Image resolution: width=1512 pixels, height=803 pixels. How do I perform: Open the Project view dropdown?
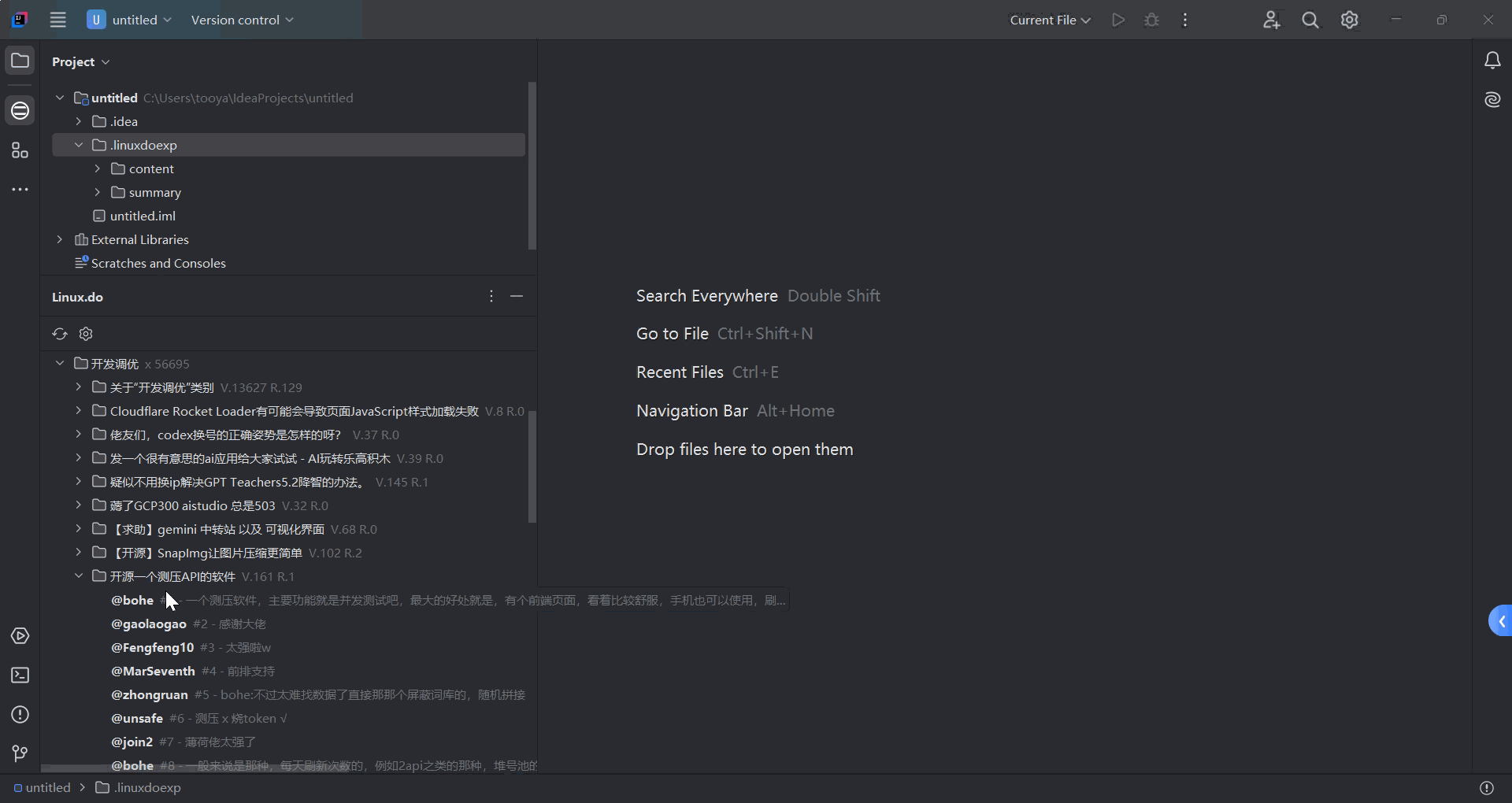coord(80,61)
